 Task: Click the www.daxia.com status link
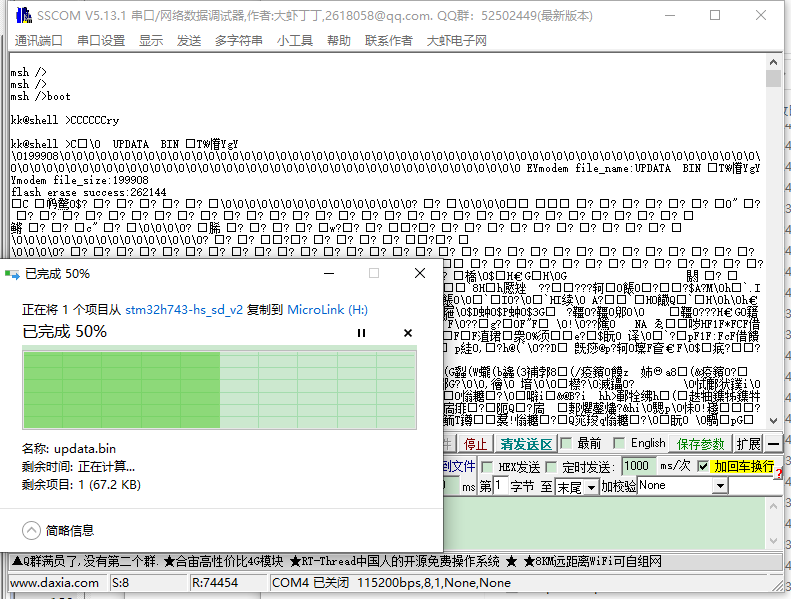click(54, 583)
